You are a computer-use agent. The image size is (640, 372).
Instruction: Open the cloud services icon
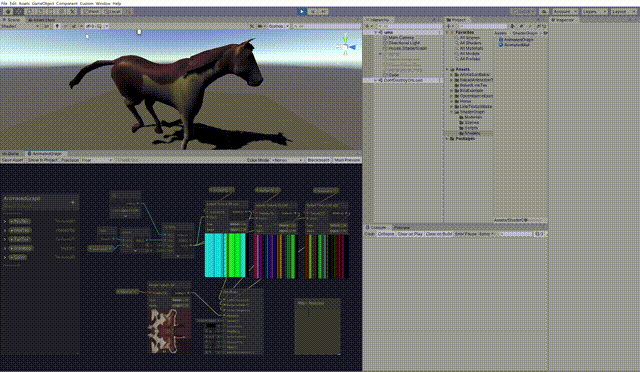544,12
